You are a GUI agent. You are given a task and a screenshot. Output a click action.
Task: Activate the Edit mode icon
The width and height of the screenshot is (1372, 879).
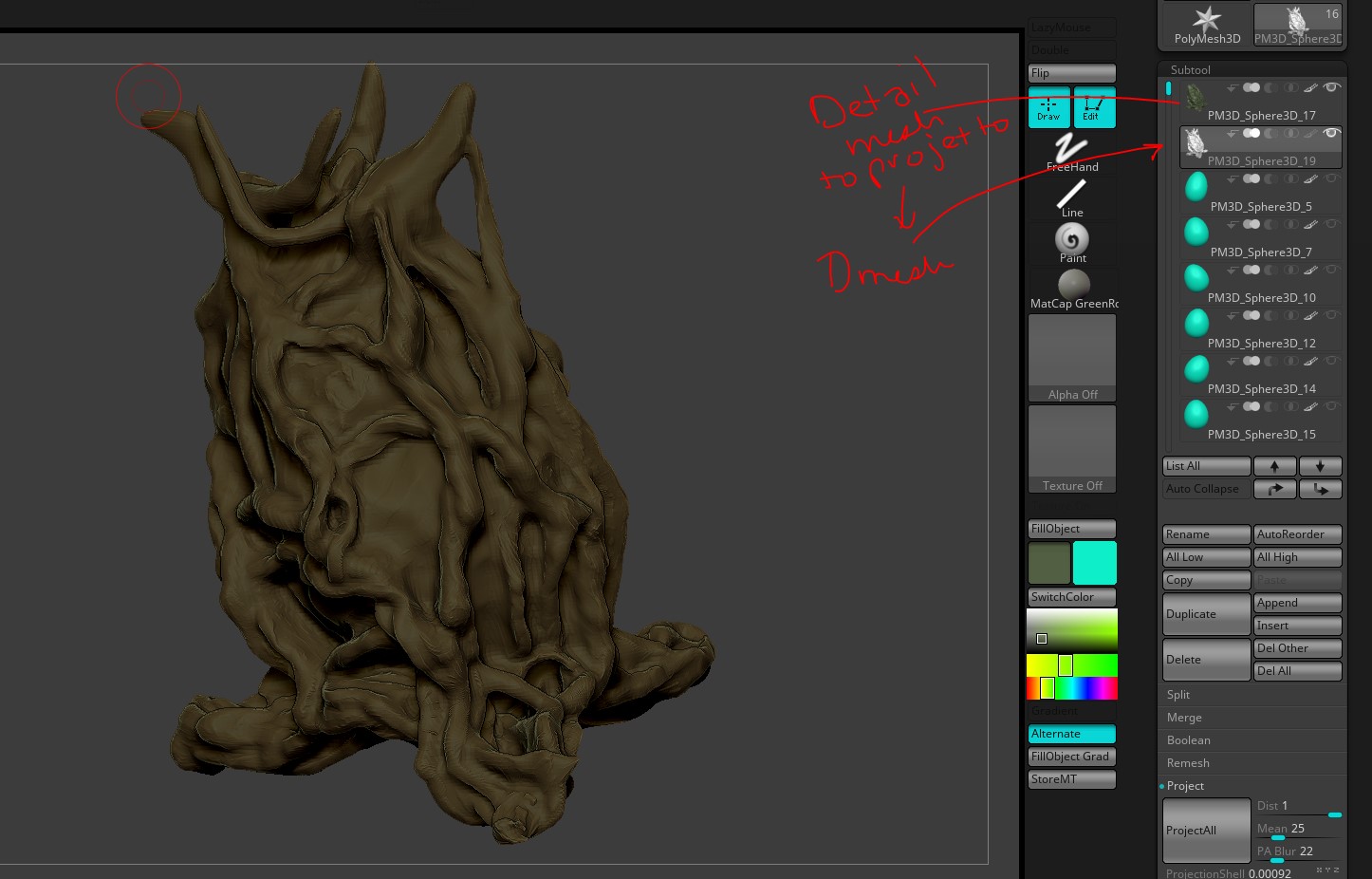(x=1094, y=107)
